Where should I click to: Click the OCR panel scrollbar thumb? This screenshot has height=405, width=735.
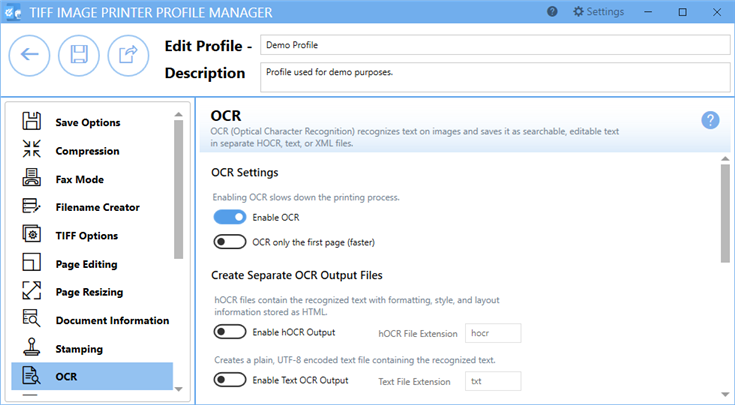tap(725, 214)
